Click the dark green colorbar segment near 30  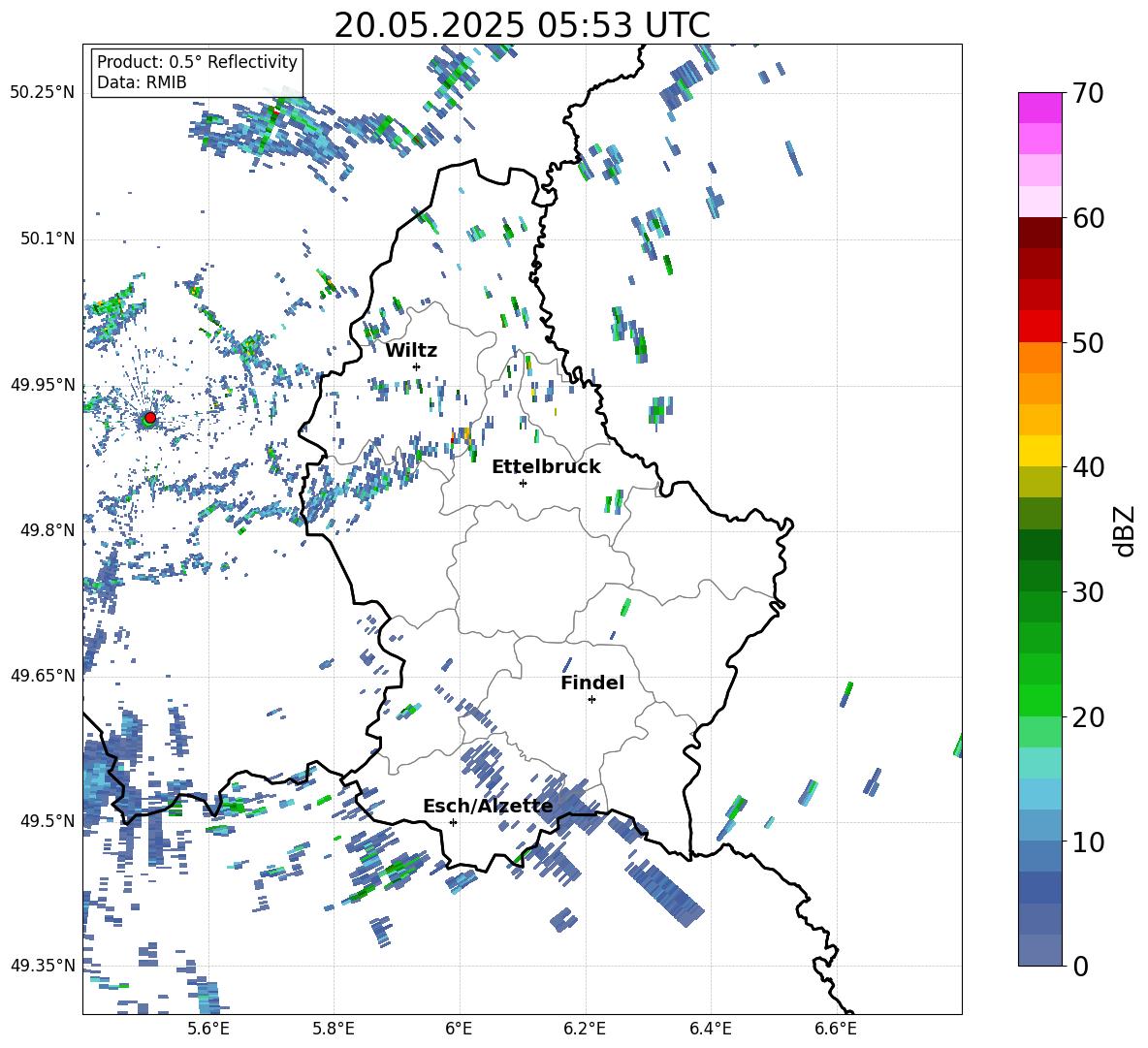1039,576
